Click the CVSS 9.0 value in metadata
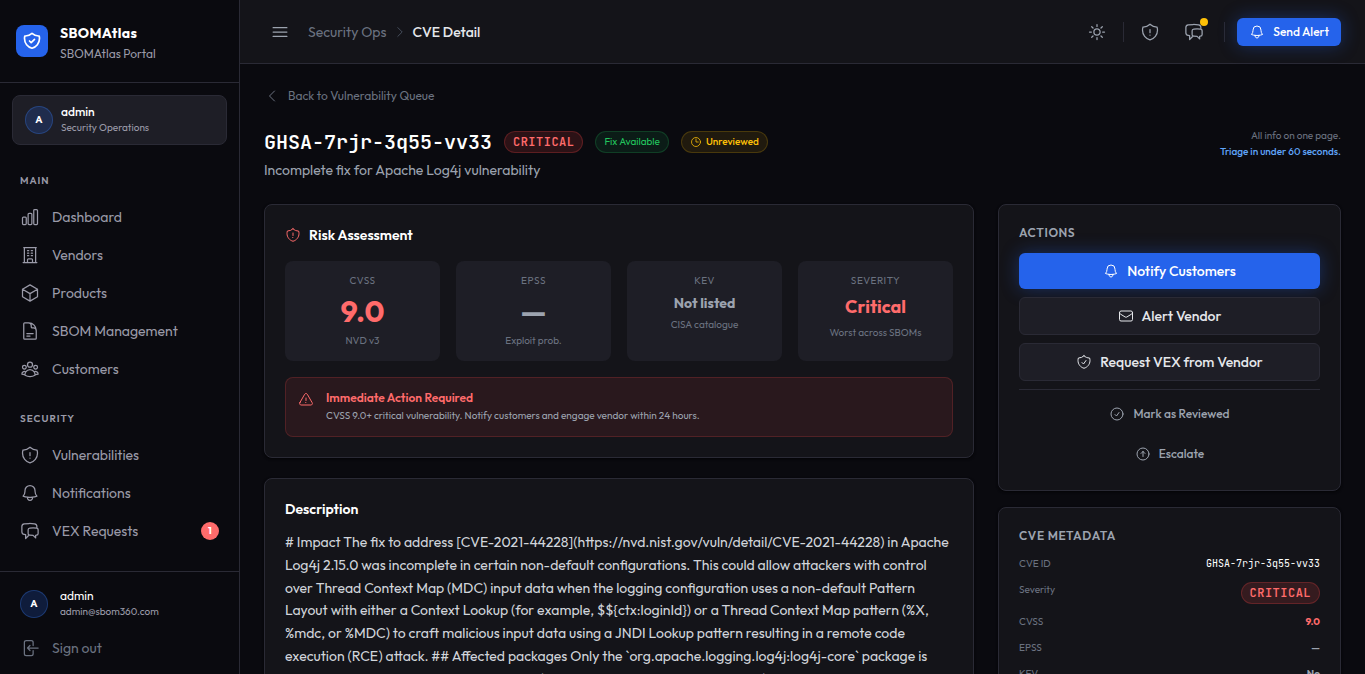This screenshot has height=674, width=1365. point(1312,622)
